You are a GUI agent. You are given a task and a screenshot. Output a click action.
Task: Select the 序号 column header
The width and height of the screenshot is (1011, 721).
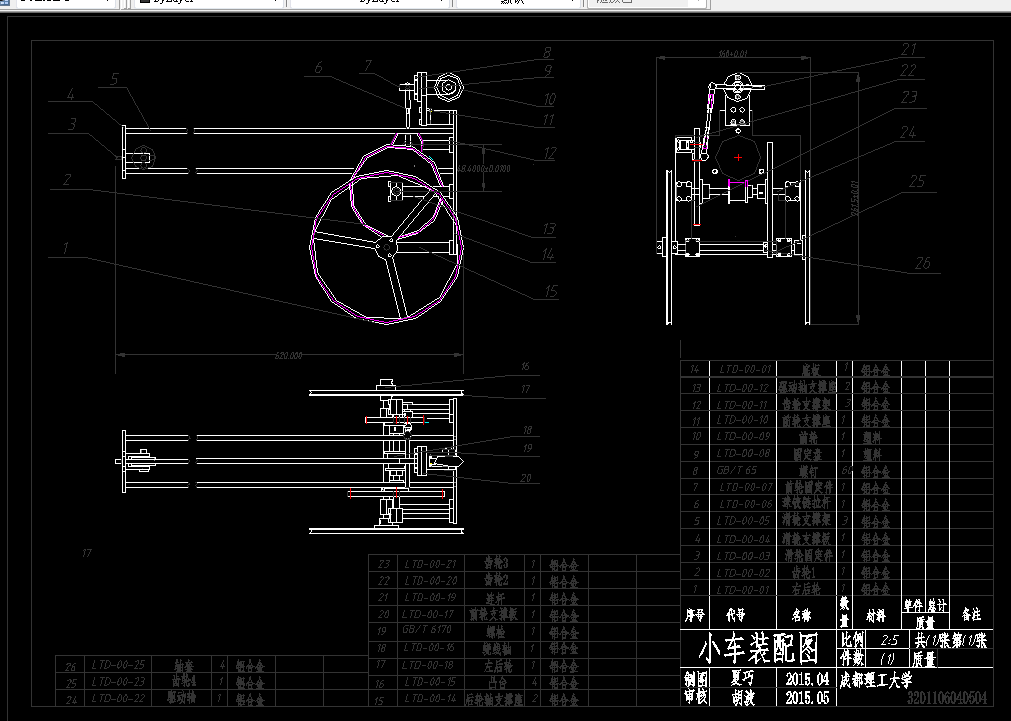point(694,616)
